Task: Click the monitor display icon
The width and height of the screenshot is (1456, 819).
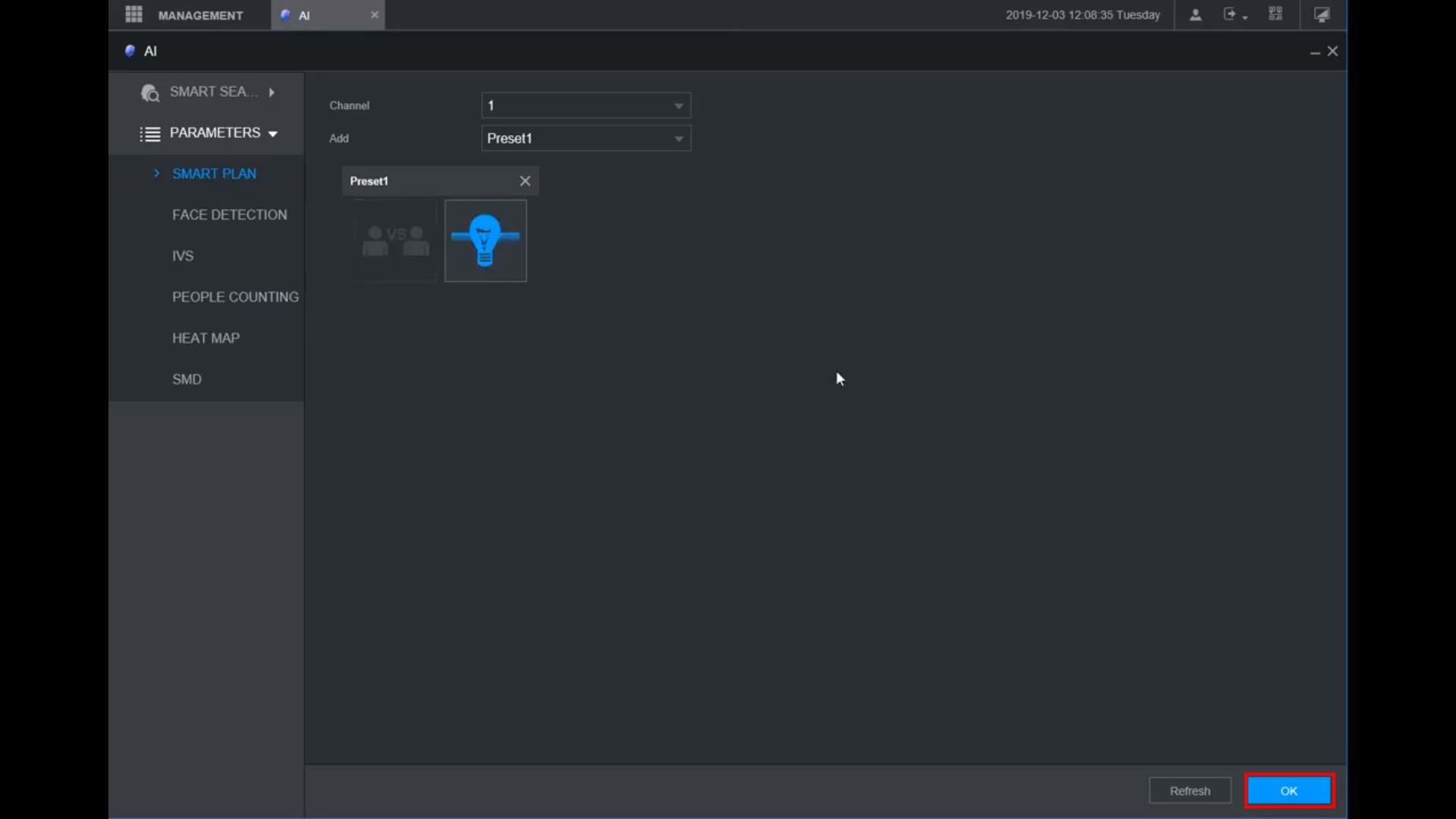Action: coord(1322,14)
